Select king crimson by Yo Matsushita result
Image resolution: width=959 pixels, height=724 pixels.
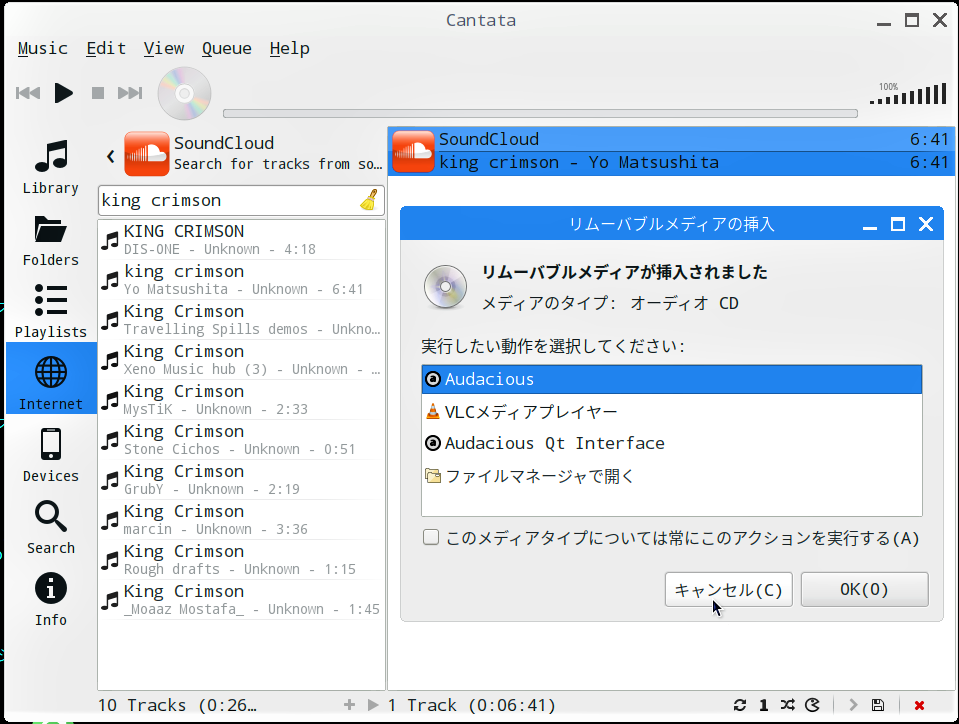242,279
